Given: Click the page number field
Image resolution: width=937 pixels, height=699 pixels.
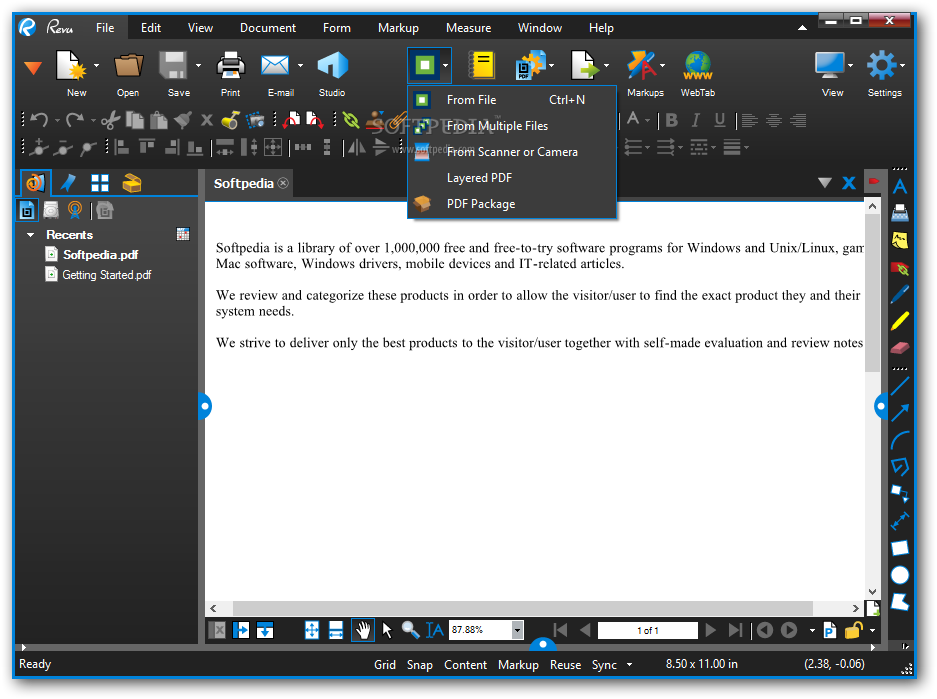Looking at the screenshot, I should (x=647, y=630).
